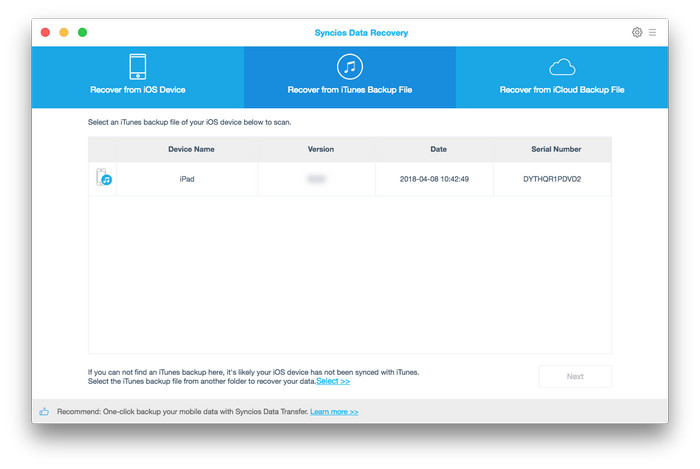Image resolution: width=700 pixels, height=469 pixels.
Task: Click the Serial Number column header
Action: point(556,149)
